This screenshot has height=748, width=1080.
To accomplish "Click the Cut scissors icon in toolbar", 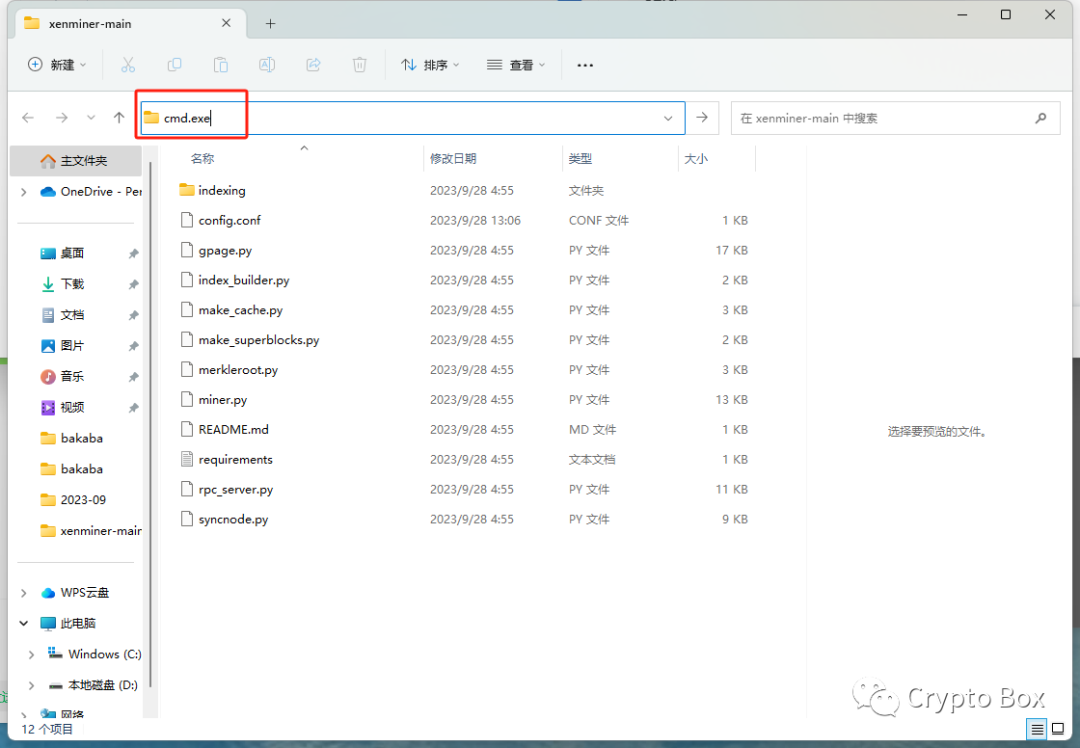I will 128,65.
